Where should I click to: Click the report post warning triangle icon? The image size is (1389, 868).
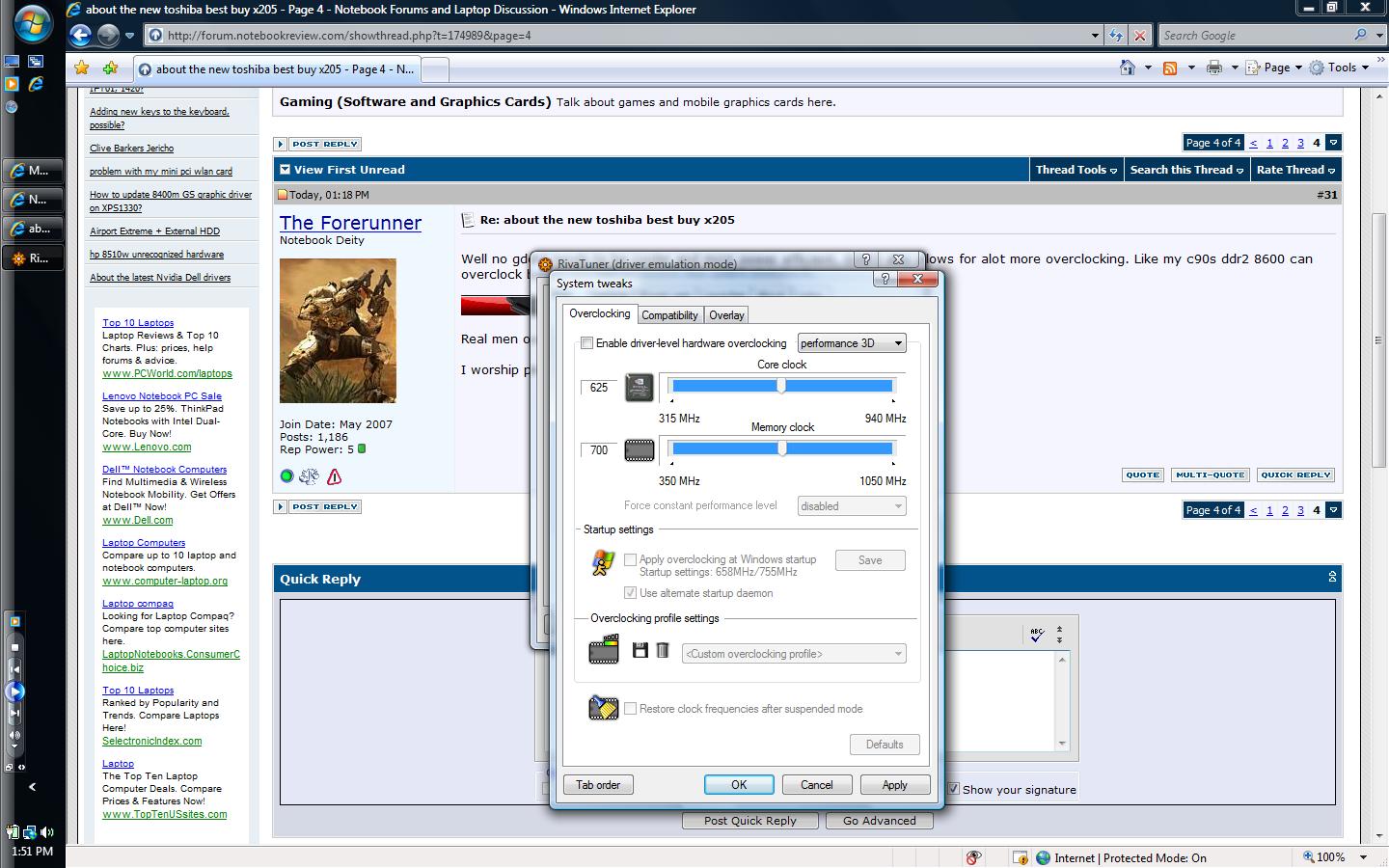click(x=334, y=476)
